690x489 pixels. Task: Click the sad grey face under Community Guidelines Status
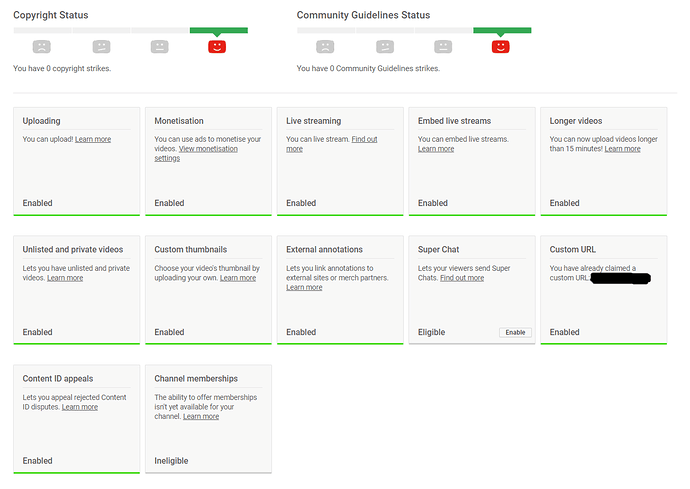(x=325, y=47)
